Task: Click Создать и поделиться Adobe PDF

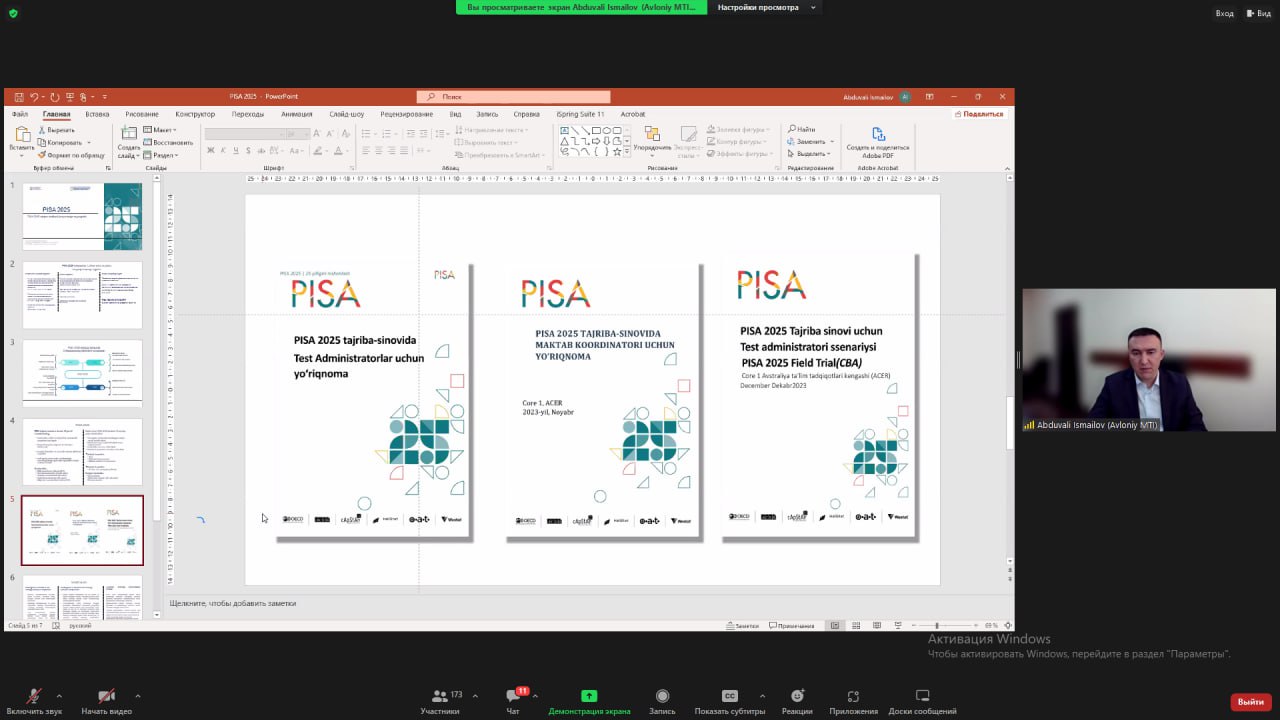Action: (878, 142)
